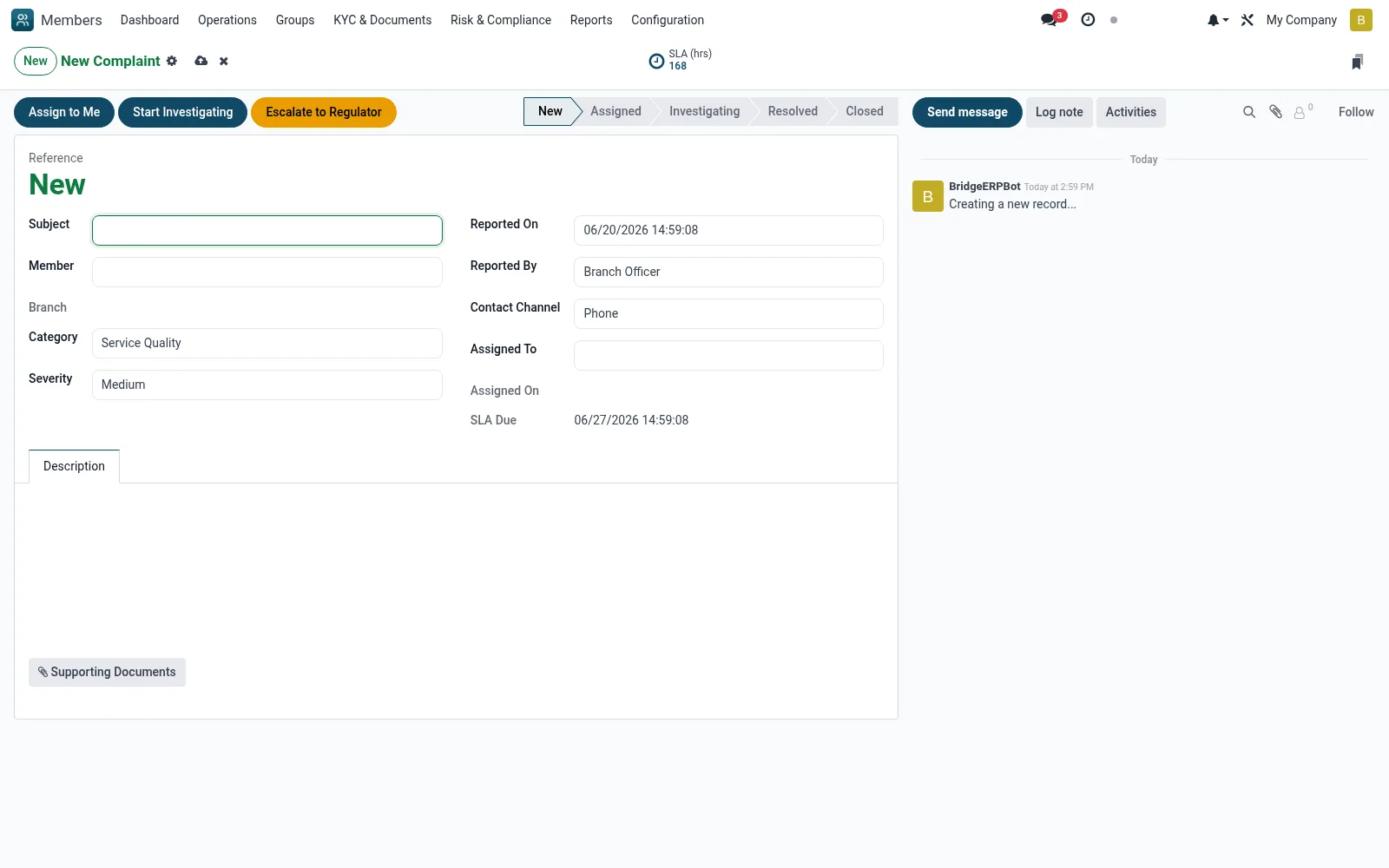Image resolution: width=1389 pixels, height=868 pixels.
Task: Open the debug tools wrench icon
Action: [1247, 20]
